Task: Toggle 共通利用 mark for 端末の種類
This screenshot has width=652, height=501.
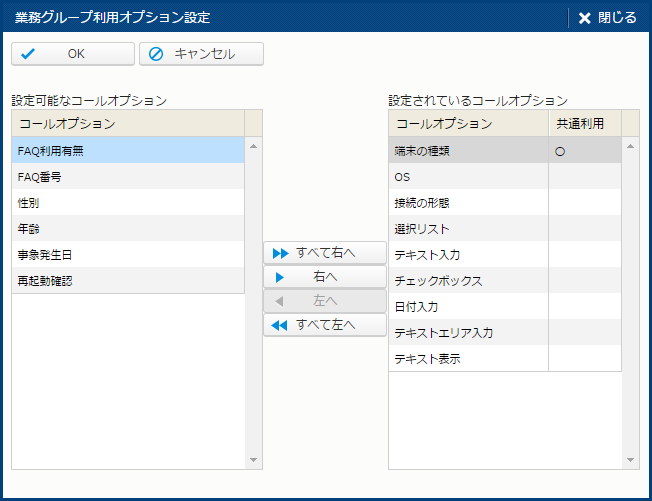Action: coord(584,151)
